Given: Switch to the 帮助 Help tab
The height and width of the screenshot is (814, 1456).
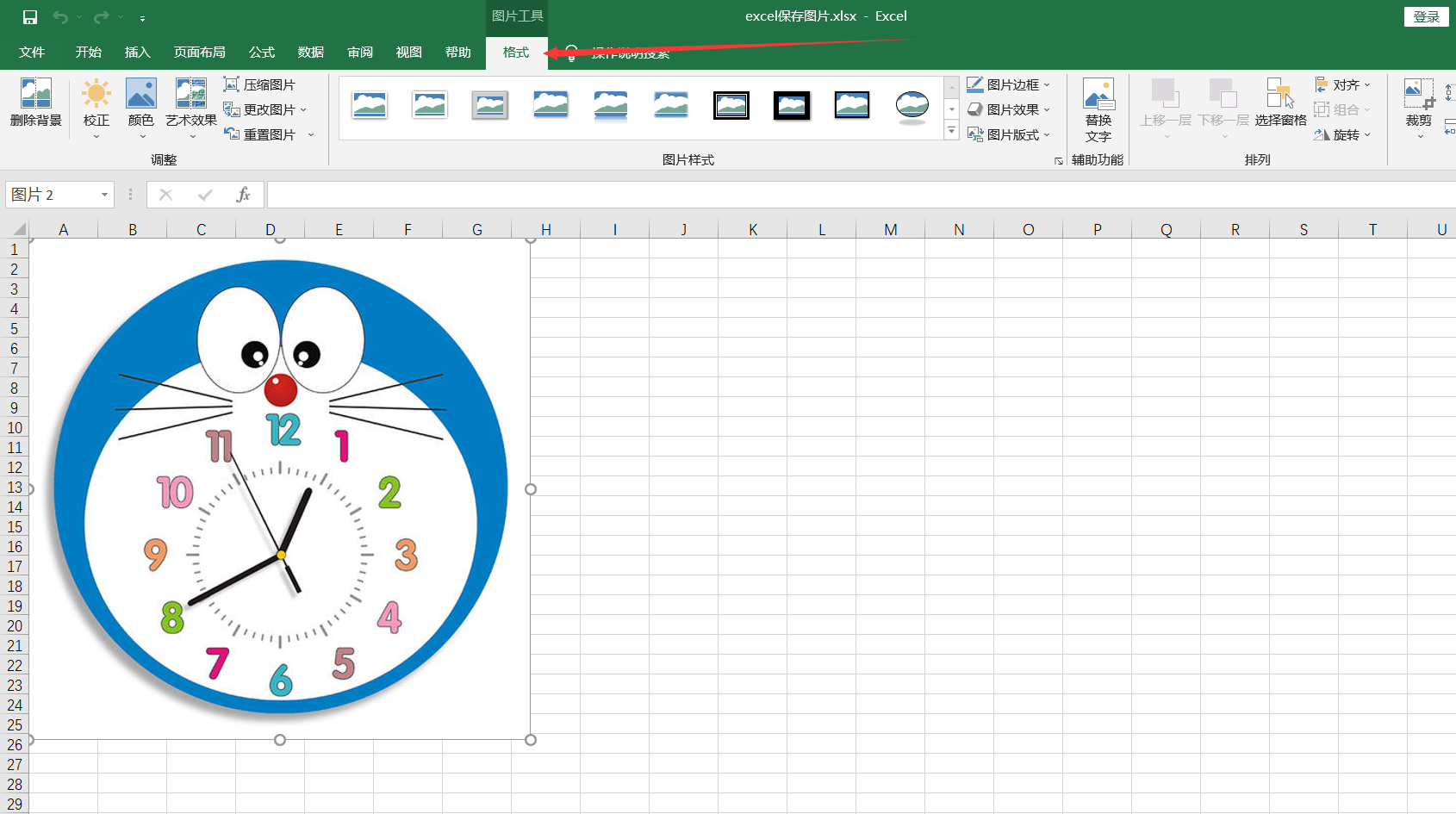Looking at the screenshot, I should click(458, 53).
